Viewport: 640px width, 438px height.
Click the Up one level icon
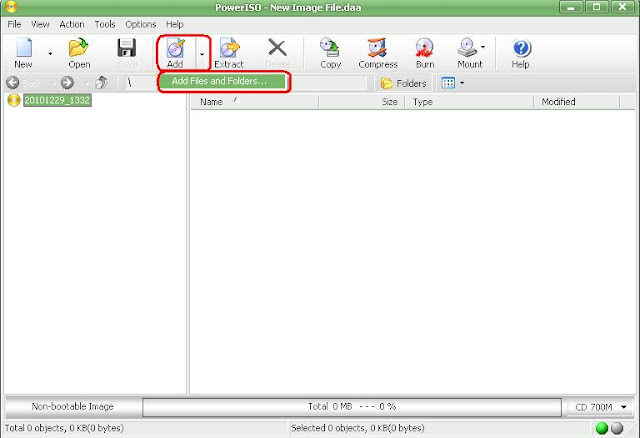click(x=101, y=82)
